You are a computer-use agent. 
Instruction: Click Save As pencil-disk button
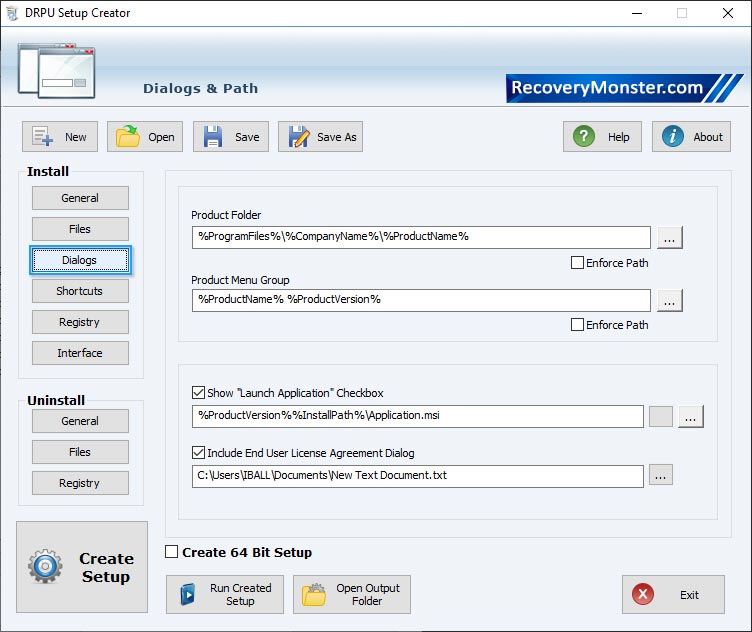(x=320, y=137)
